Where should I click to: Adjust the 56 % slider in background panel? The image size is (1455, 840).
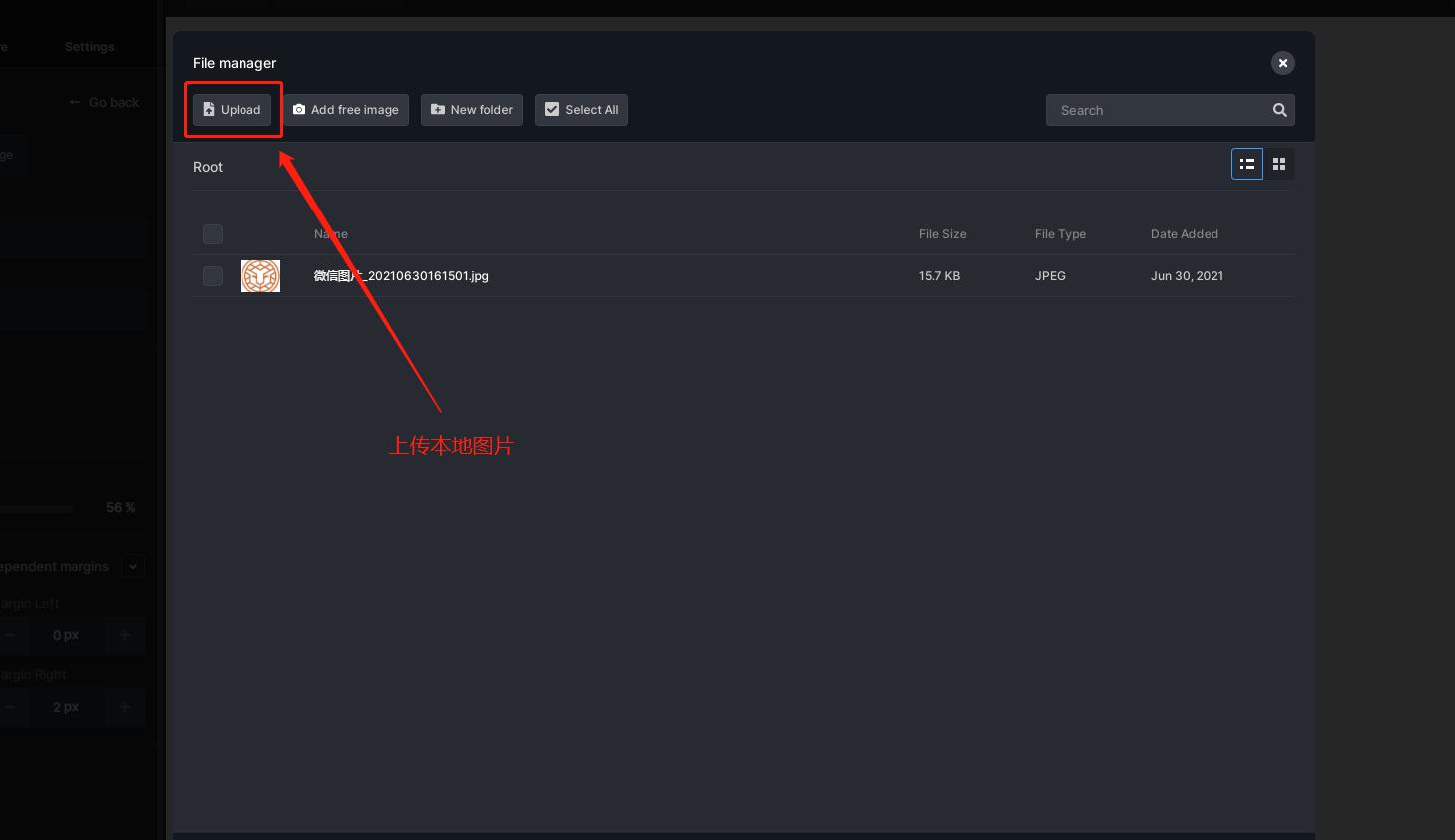37,508
